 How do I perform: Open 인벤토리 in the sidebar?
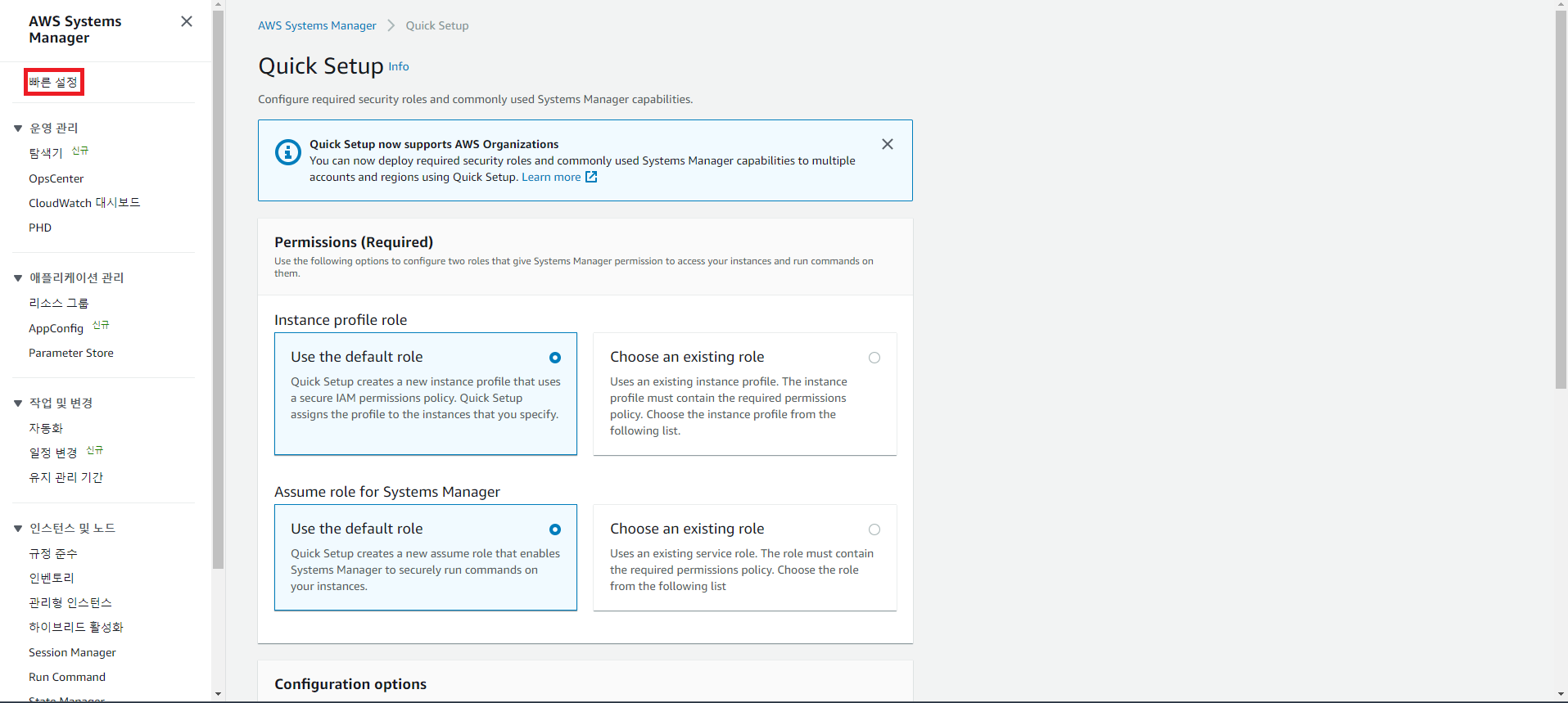pos(52,578)
